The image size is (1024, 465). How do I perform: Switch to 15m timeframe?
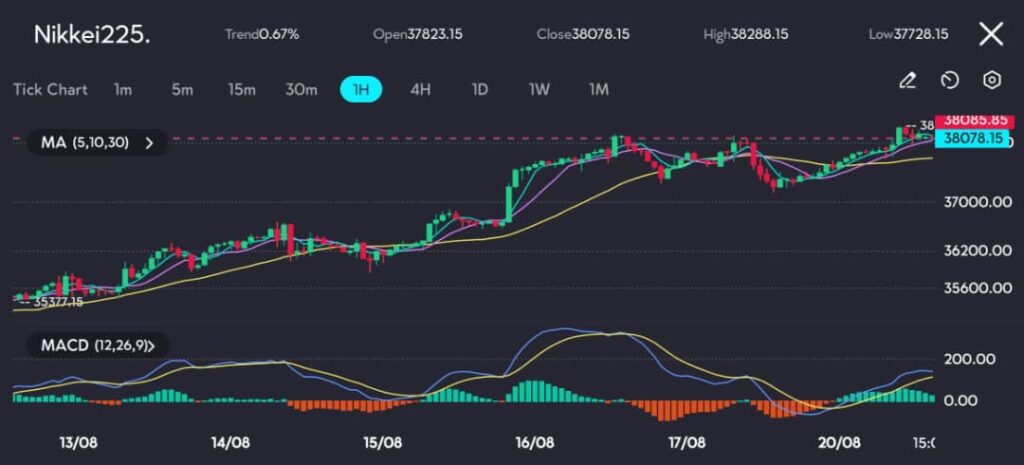[x=241, y=89]
